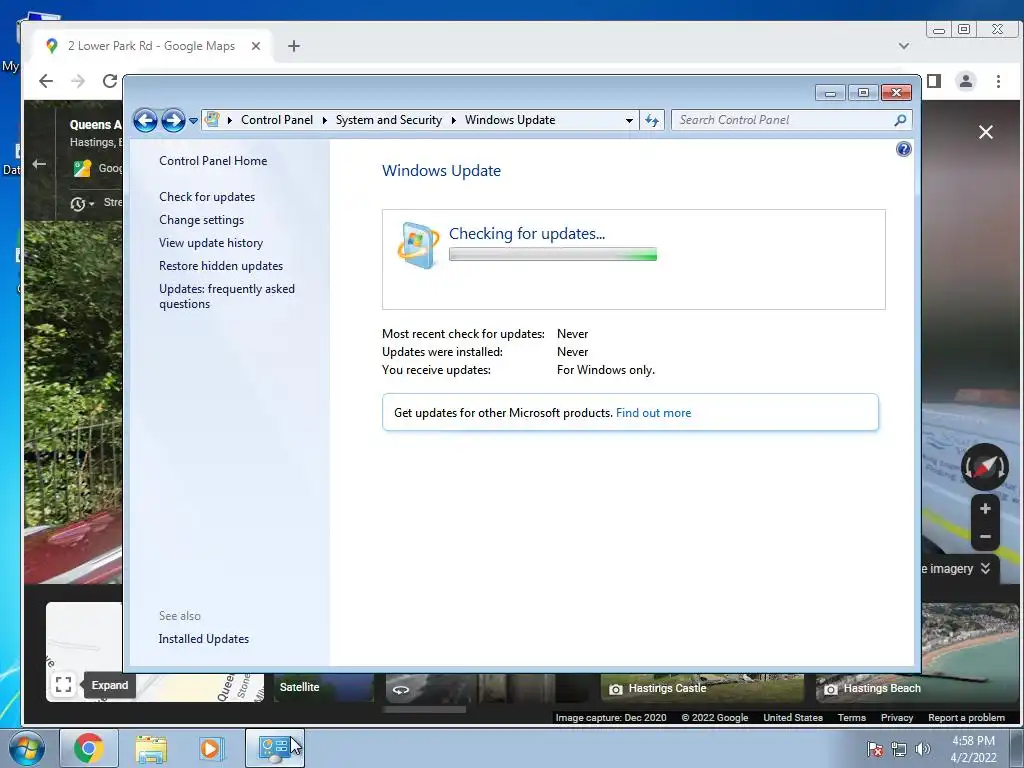
Task: Open Restore hidden updates link
Action: [x=221, y=266]
